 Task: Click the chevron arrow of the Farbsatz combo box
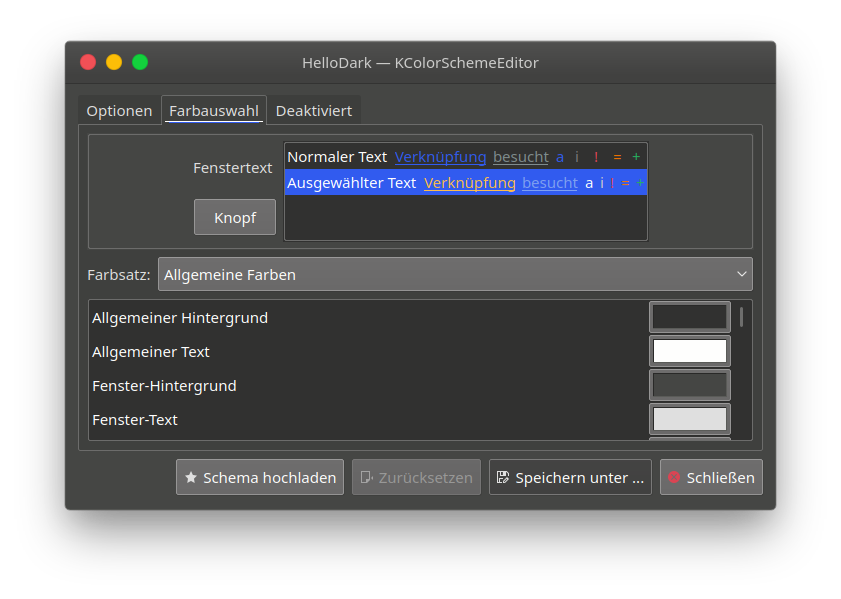[742, 274]
